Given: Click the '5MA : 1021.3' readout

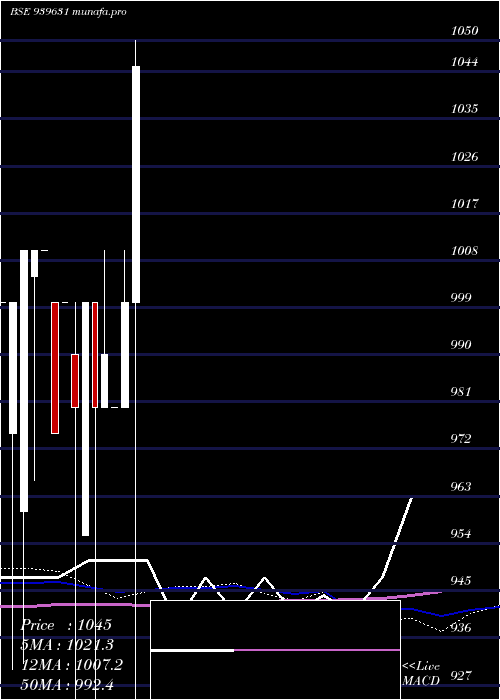Looking at the screenshot, I should point(67,645).
